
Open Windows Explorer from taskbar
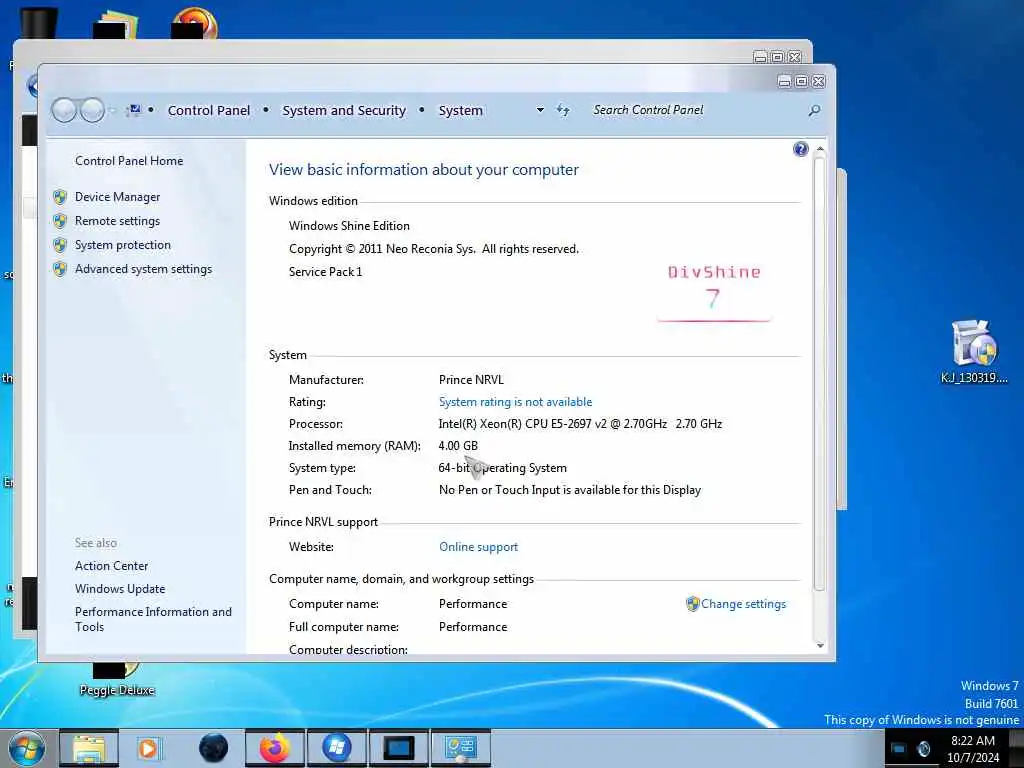[89, 748]
